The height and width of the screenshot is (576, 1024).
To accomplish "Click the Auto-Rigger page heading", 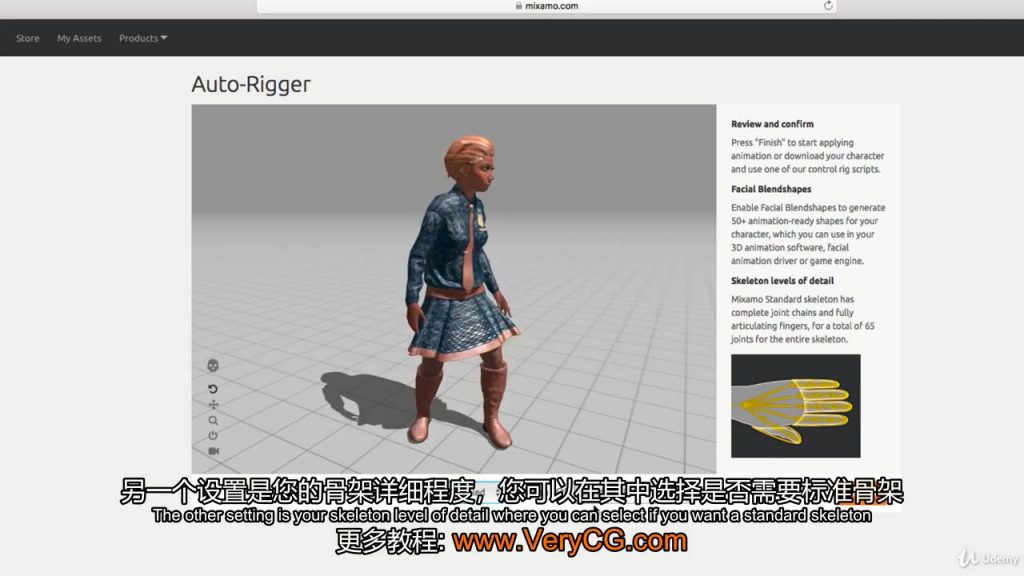I will (x=251, y=84).
